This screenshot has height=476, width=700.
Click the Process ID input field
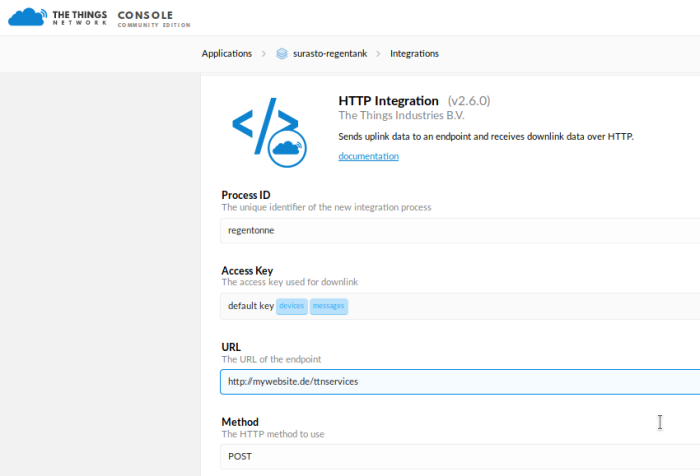click(460, 230)
